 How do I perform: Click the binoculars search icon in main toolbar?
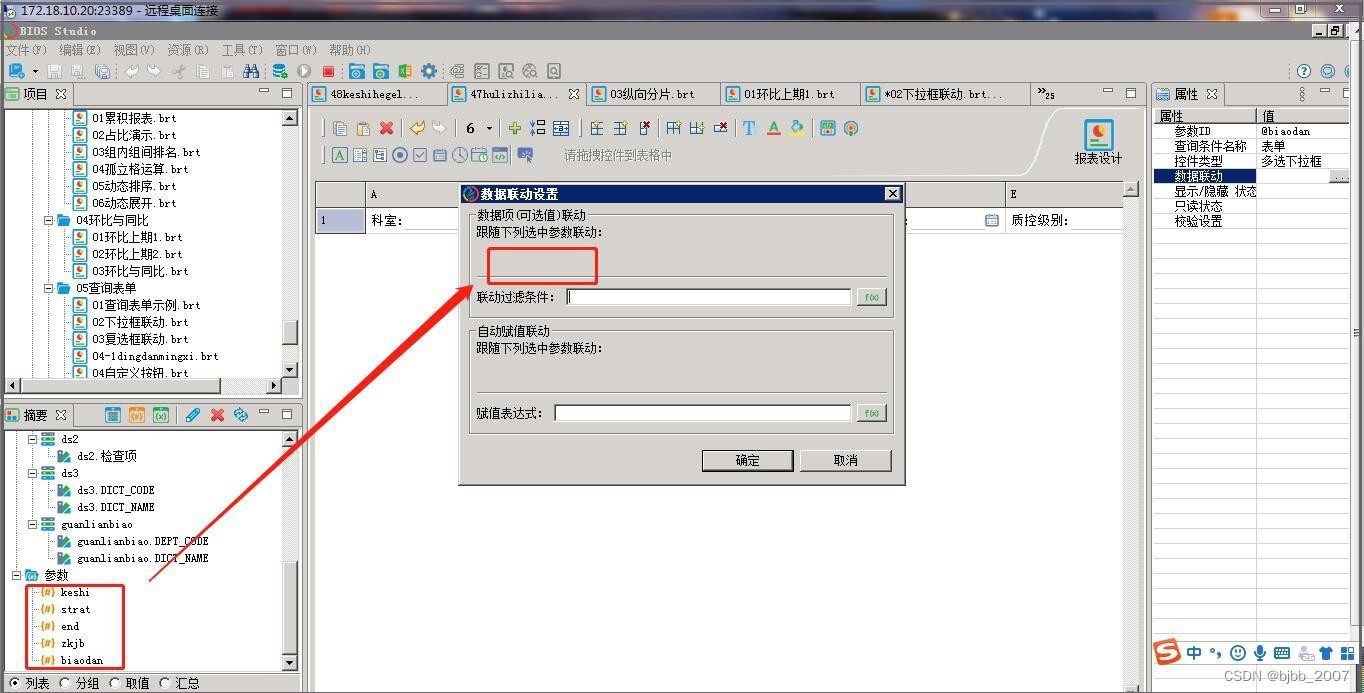click(251, 71)
